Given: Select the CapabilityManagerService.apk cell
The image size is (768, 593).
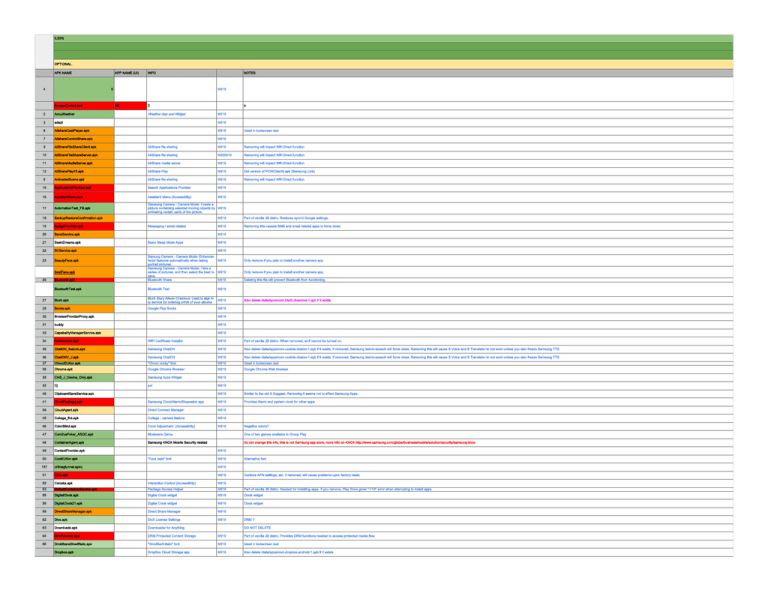Looking at the screenshot, I should (x=84, y=332).
